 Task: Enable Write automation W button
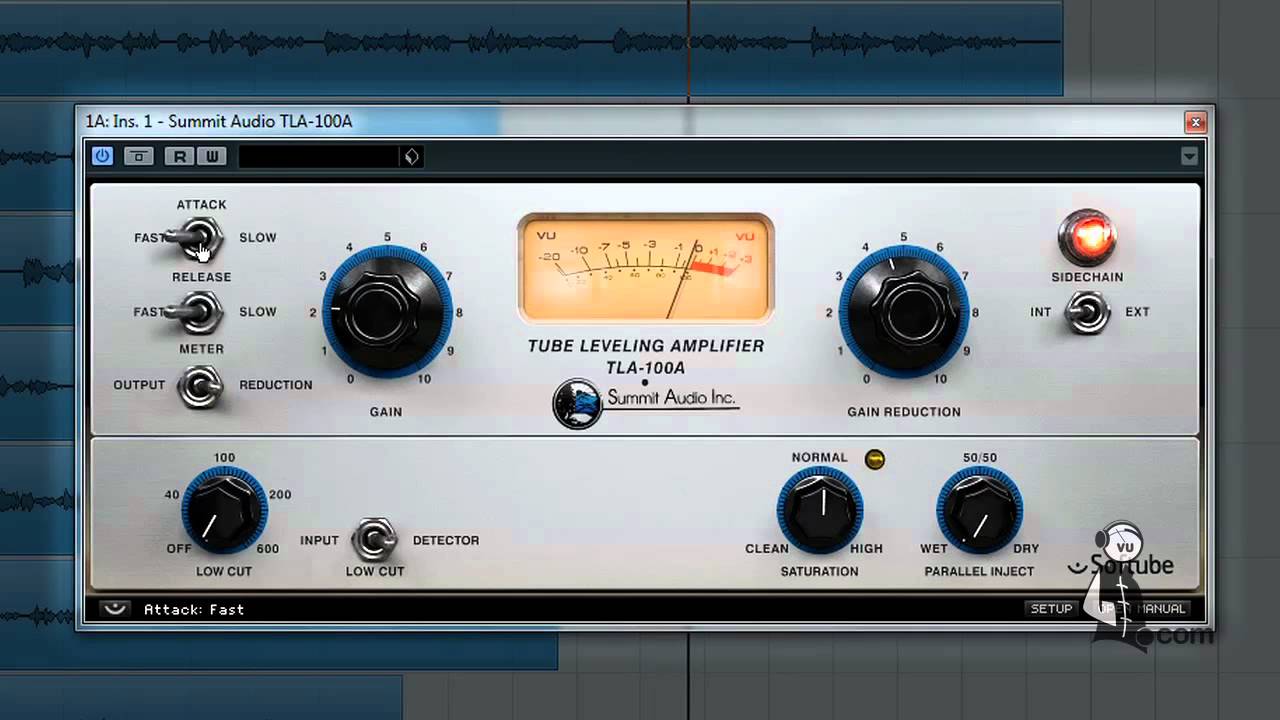click(211, 156)
